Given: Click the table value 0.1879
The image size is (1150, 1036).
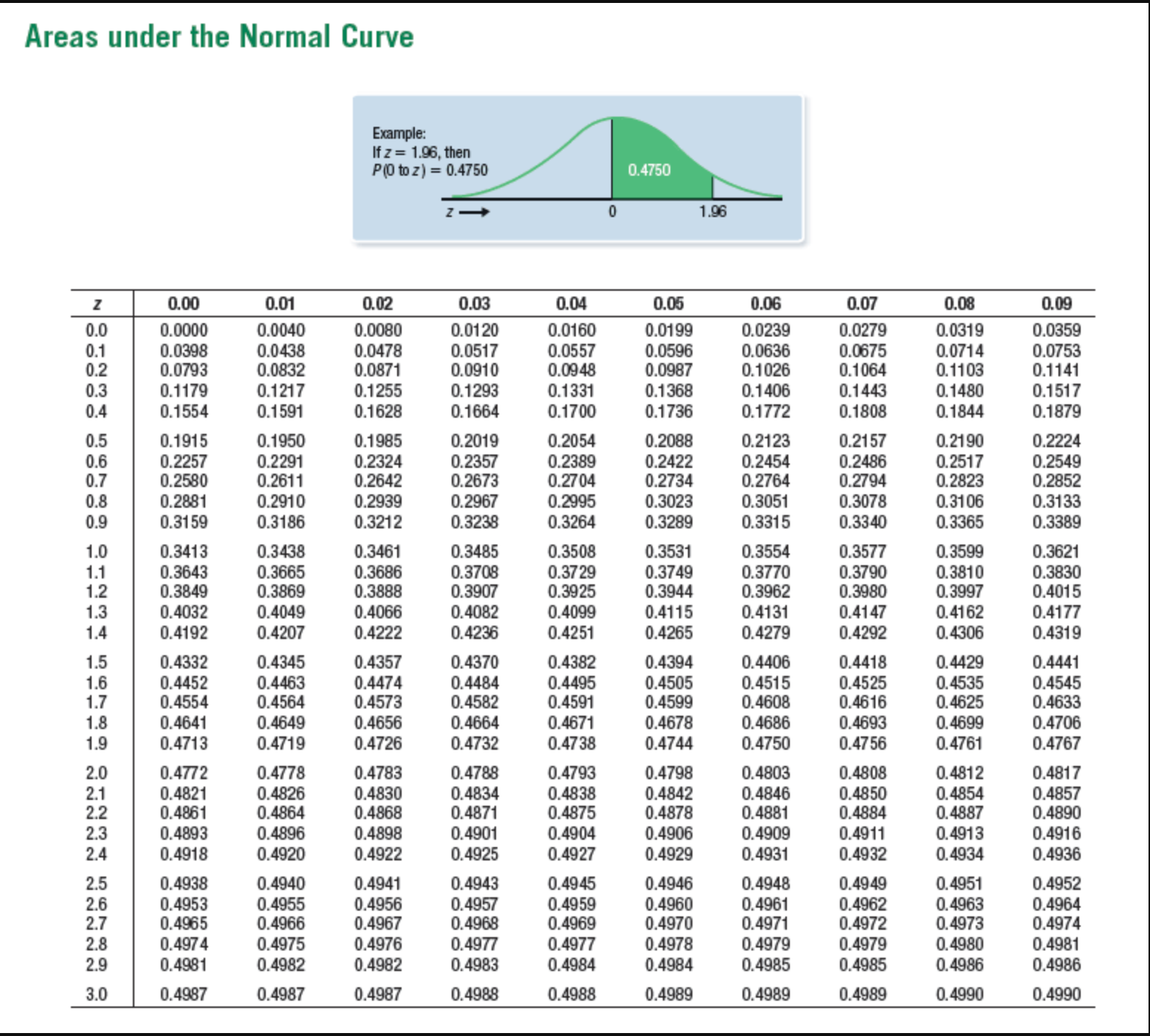Looking at the screenshot, I should coord(1057,412).
